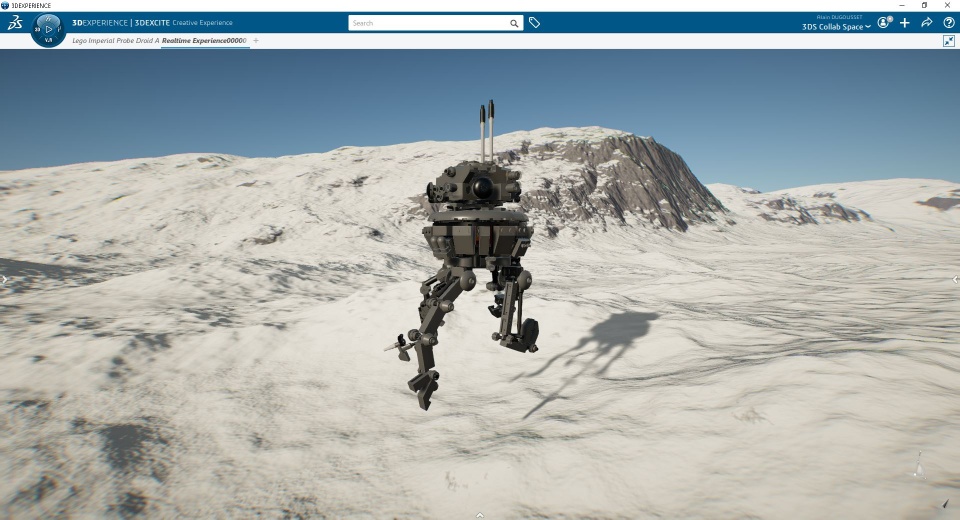The width and height of the screenshot is (960, 520).
Task: Open the user profile icon
Action: point(884,23)
